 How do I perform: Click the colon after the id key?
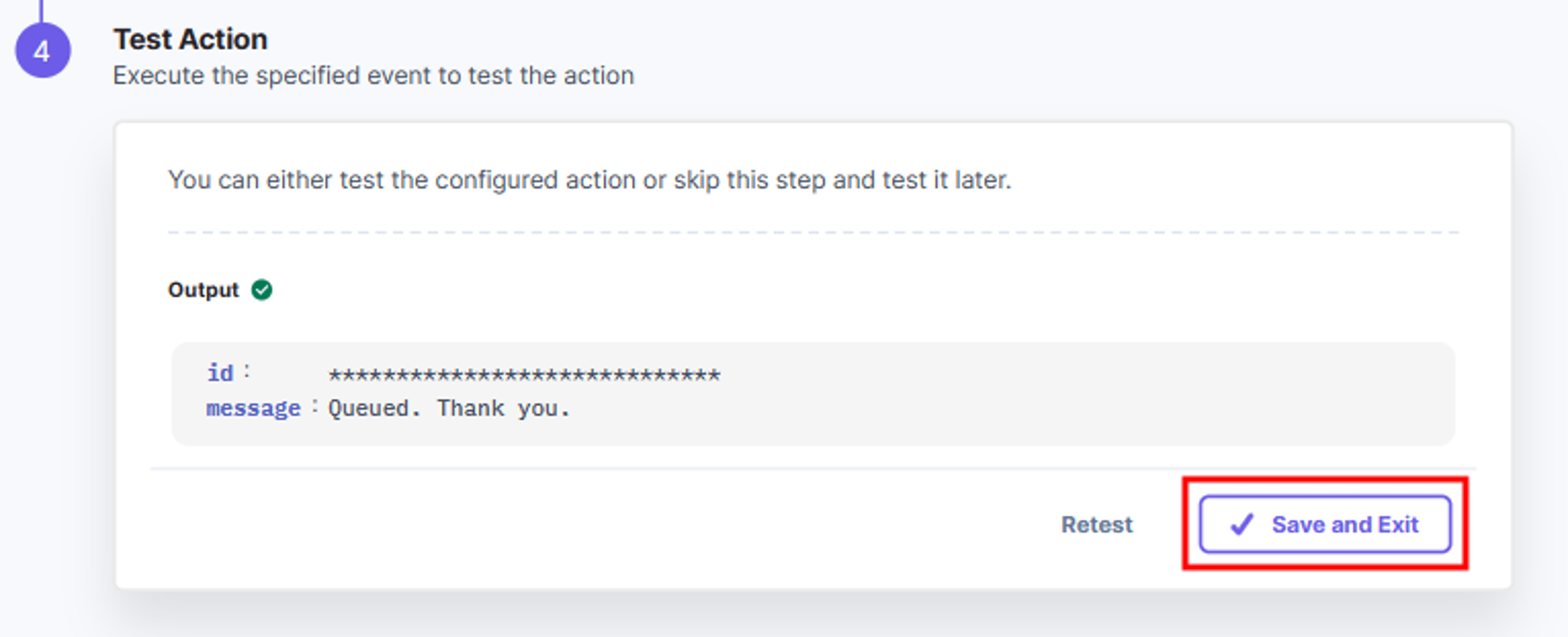247,371
